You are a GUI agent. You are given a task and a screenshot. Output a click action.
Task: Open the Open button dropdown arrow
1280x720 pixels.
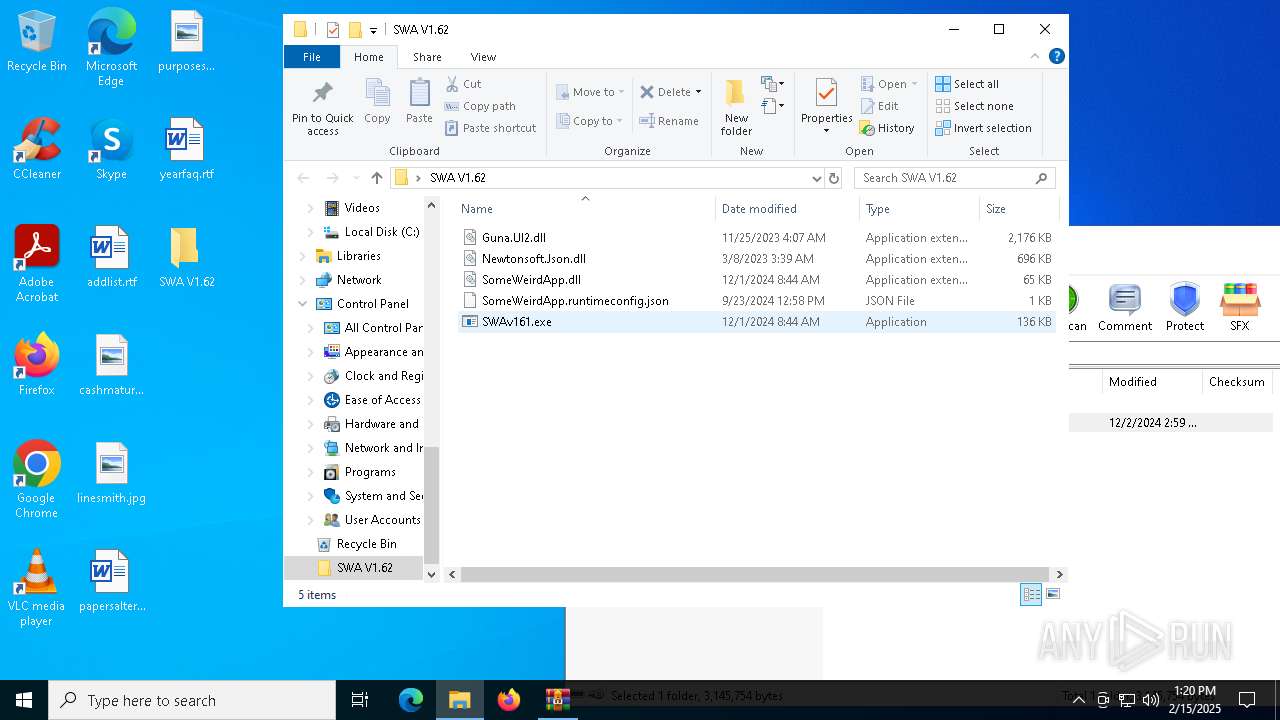914,84
